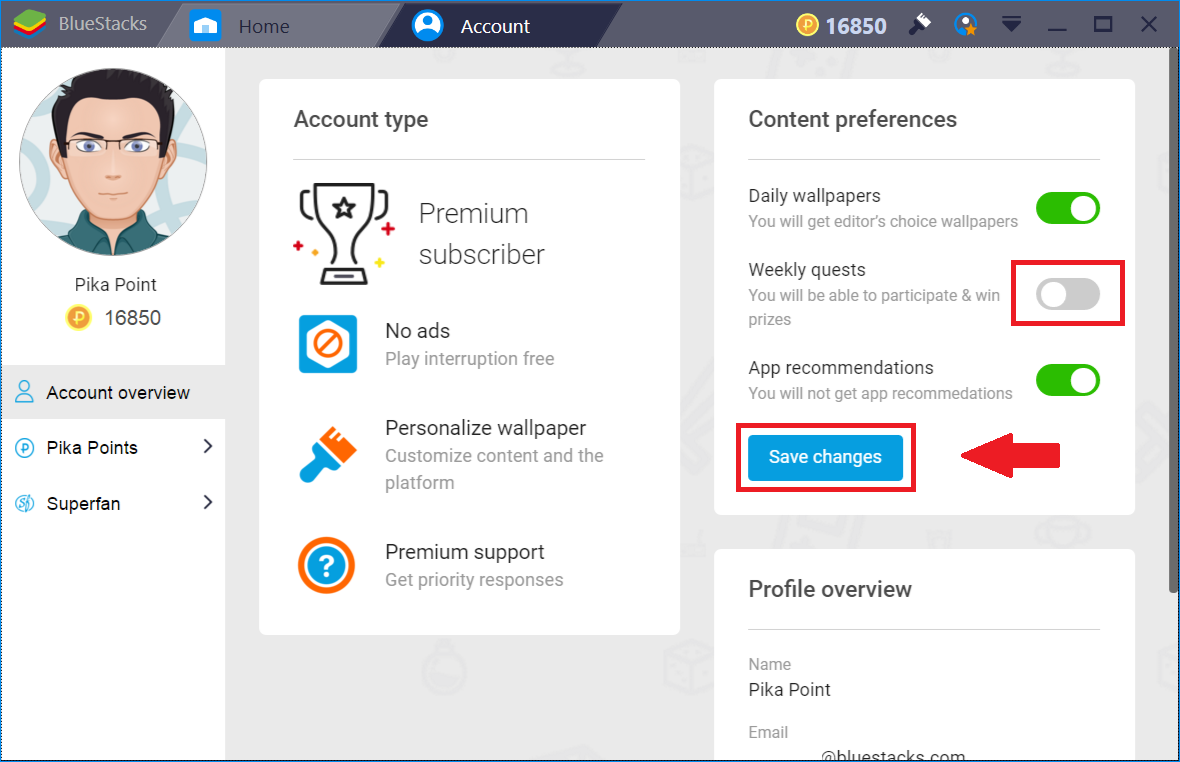Click the No ads icon
The height and width of the screenshot is (762, 1180).
pos(327,345)
